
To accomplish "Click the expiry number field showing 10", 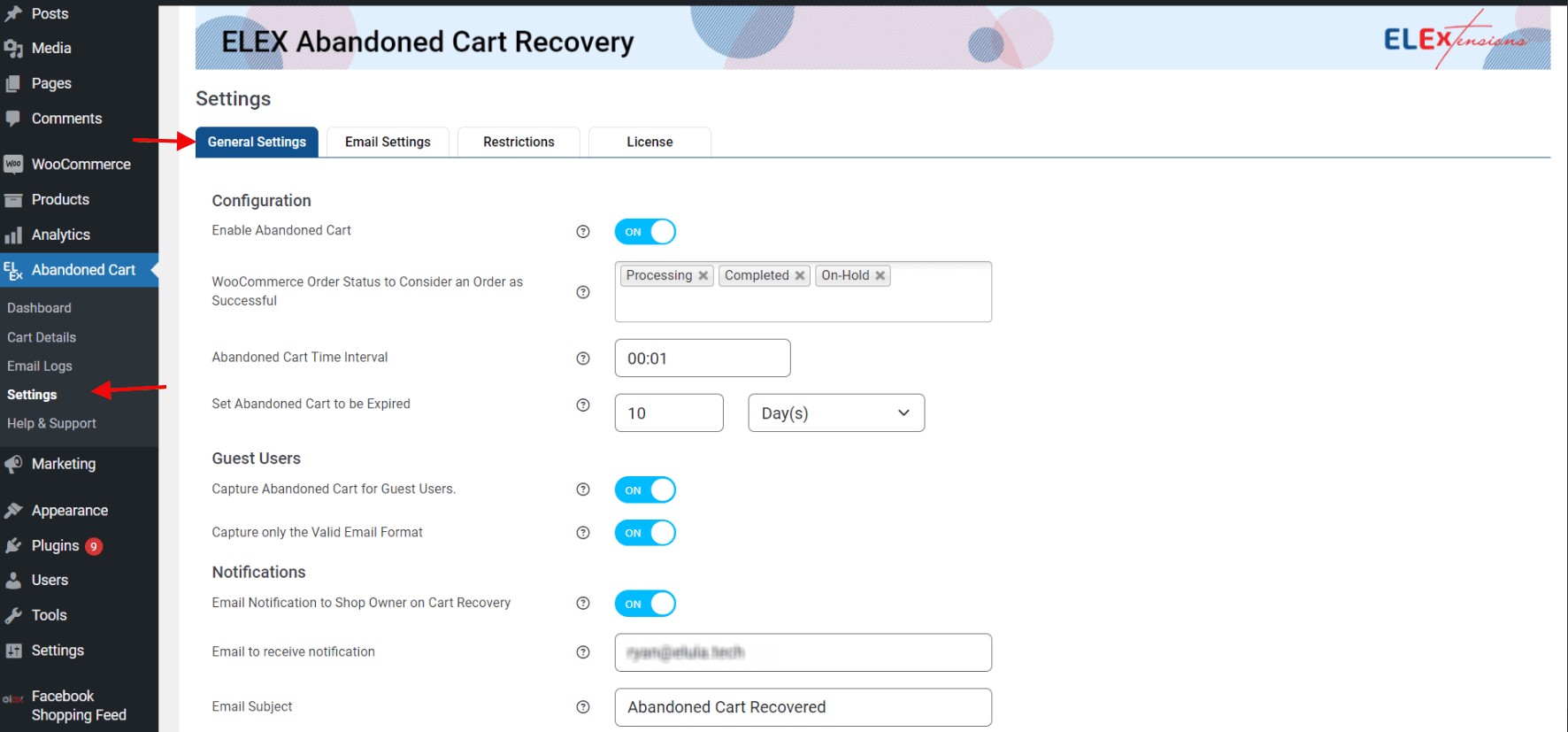I will [x=669, y=413].
